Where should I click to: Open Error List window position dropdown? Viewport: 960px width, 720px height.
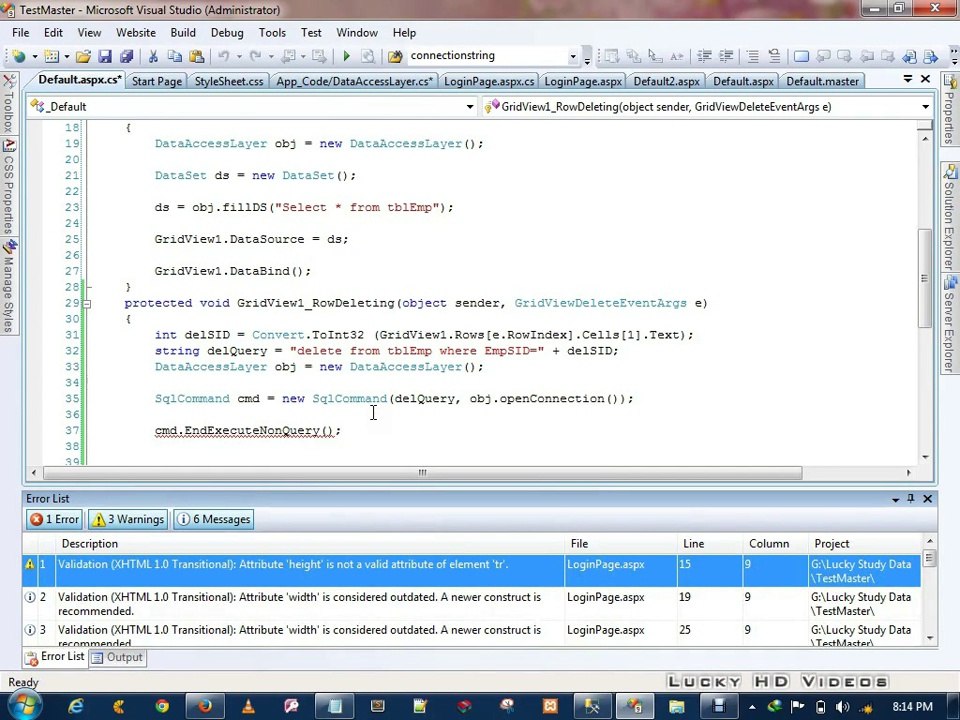pos(896,499)
